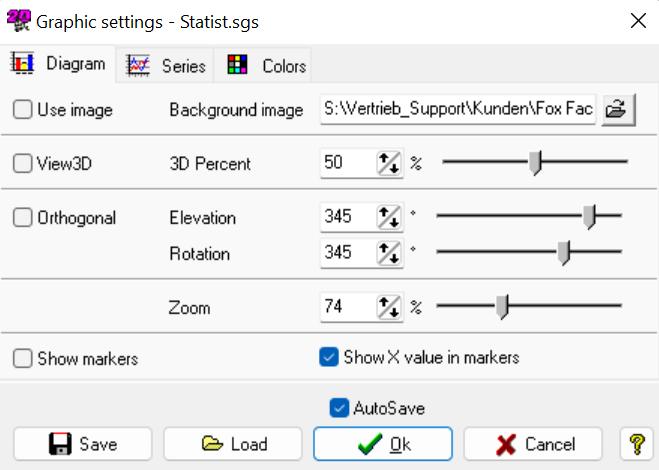Uncheck Show X value in markers
The height and width of the screenshot is (470, 659).
[x=328, y=357]
